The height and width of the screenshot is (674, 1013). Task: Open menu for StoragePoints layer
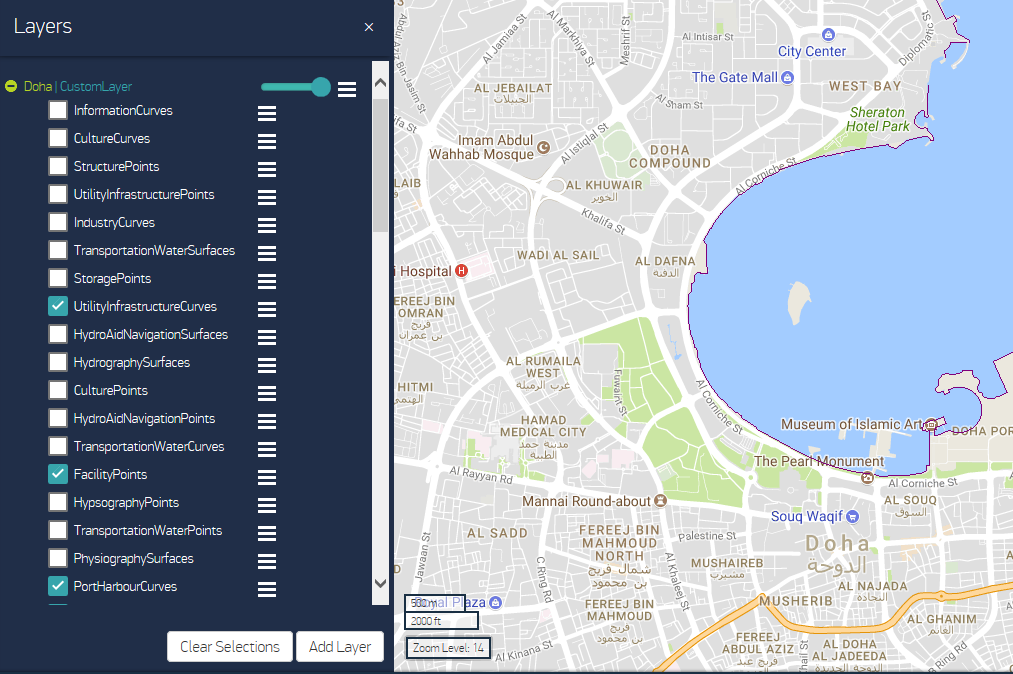(267, 281)
